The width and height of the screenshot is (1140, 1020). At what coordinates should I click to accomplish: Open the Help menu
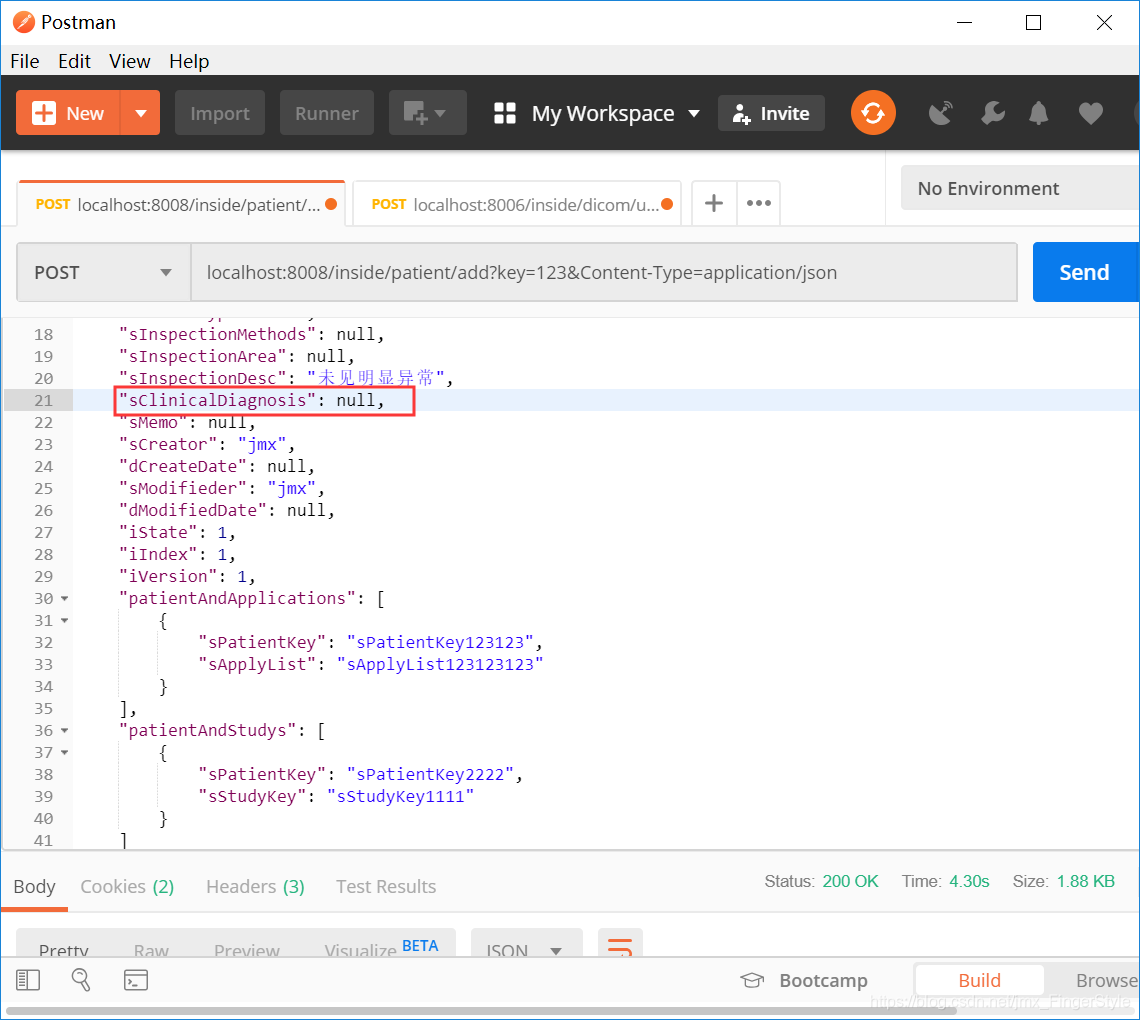[x=189, y=61]
